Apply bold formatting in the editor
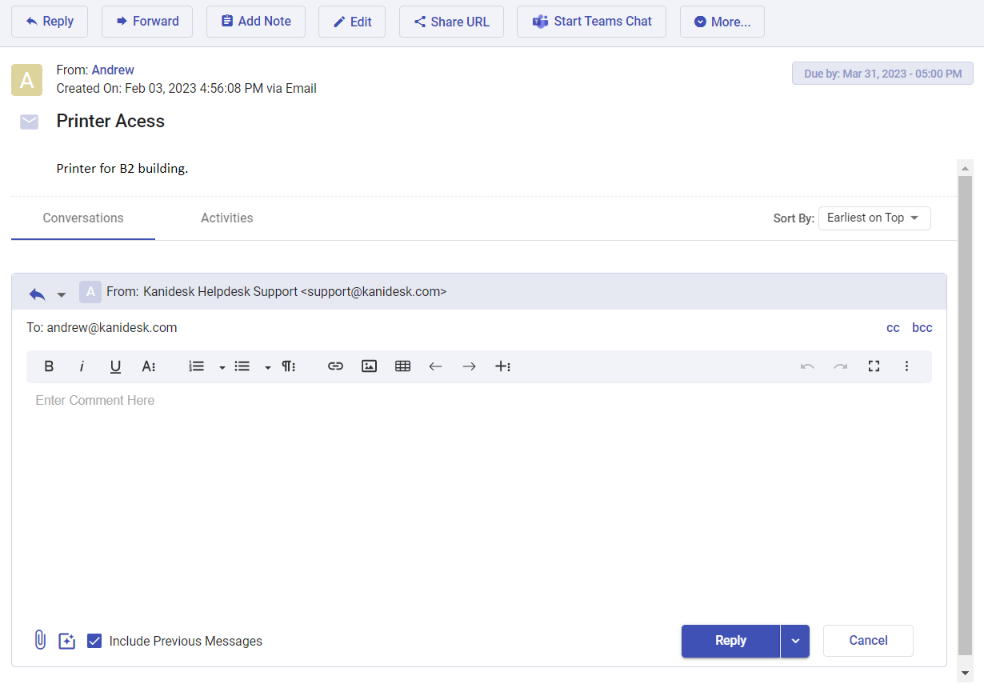 pyautogui.click(x=49, y=367)
